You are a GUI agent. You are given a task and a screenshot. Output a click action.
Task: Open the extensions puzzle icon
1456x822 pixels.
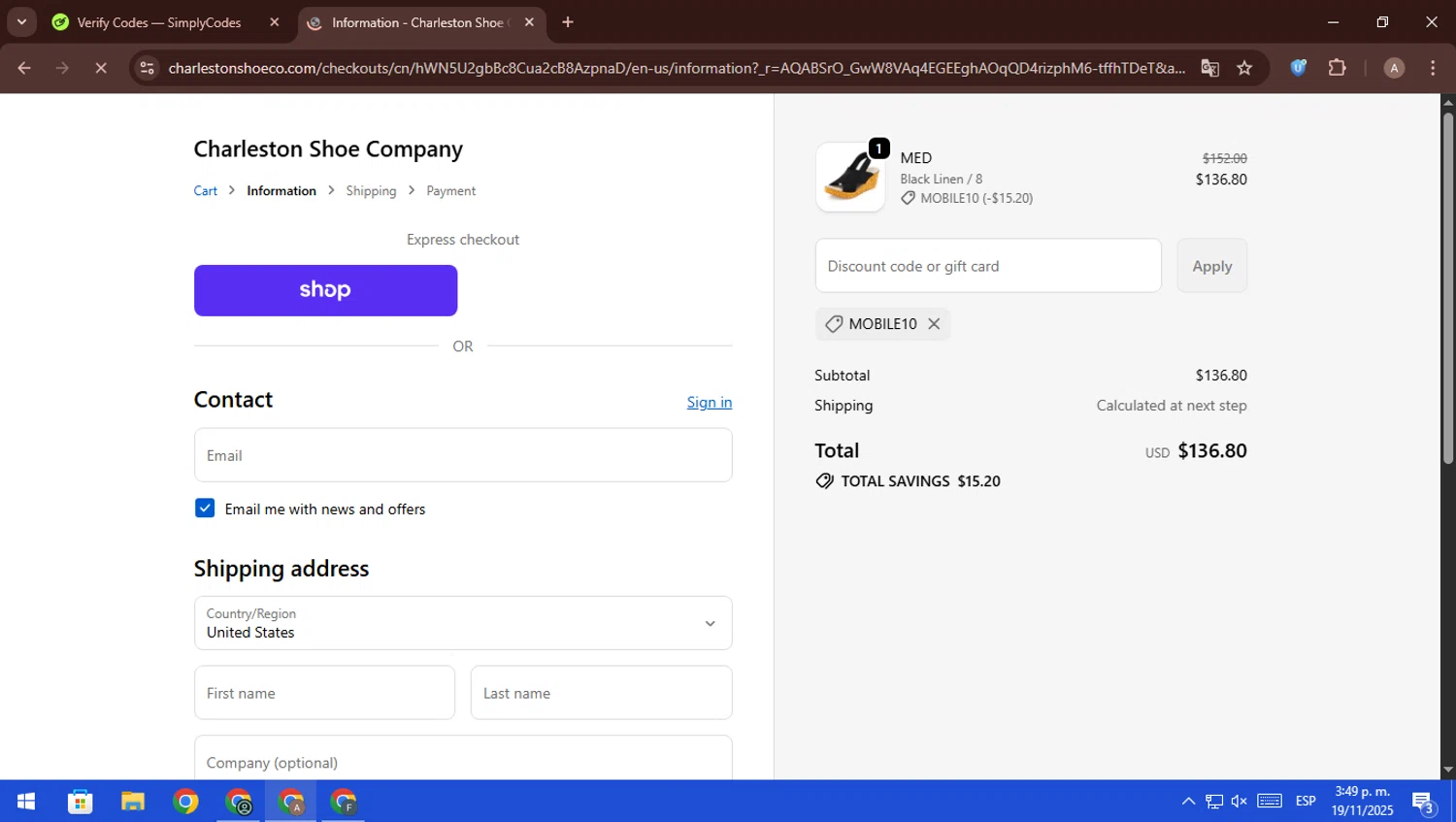(x=1338, y=68)
